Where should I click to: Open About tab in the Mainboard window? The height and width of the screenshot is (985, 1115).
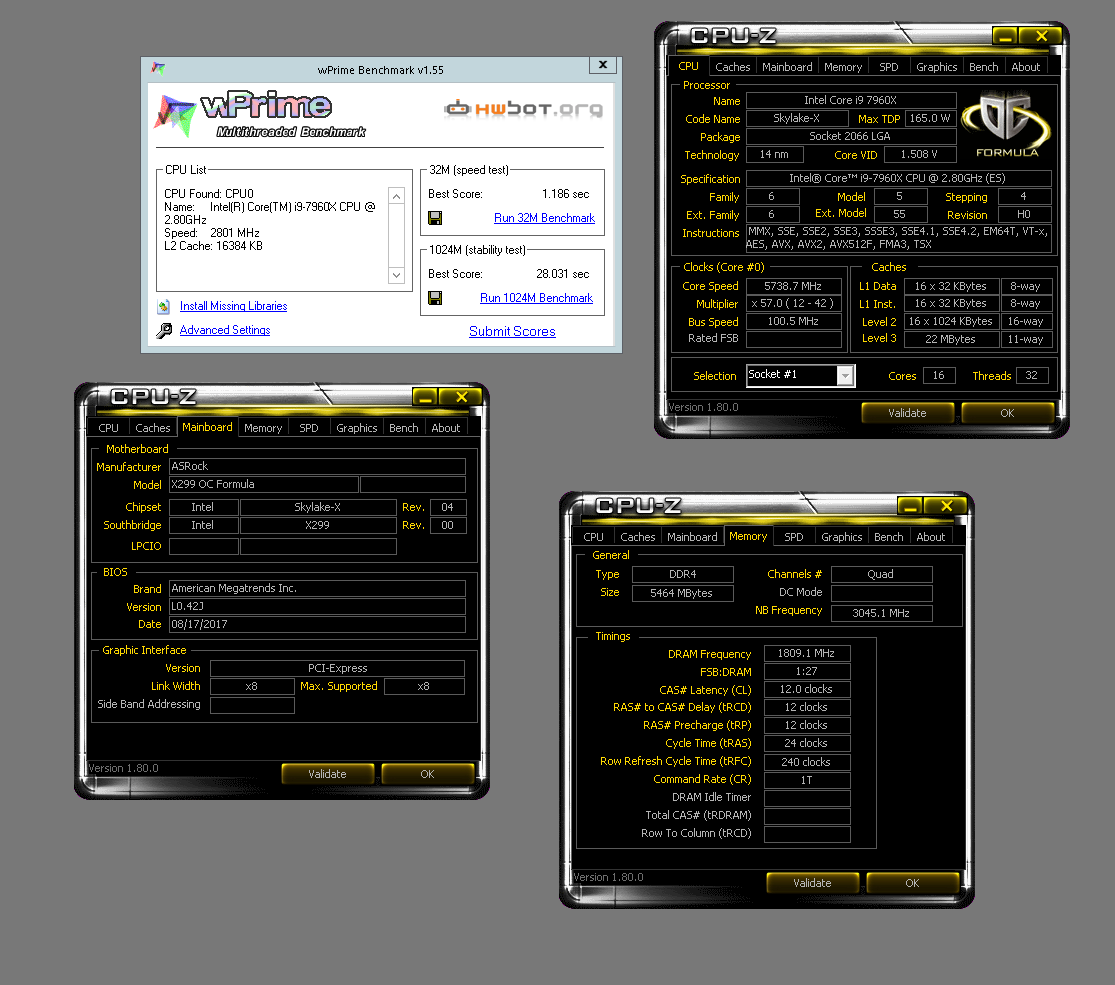pyautogui.click(x=446, y=428)
